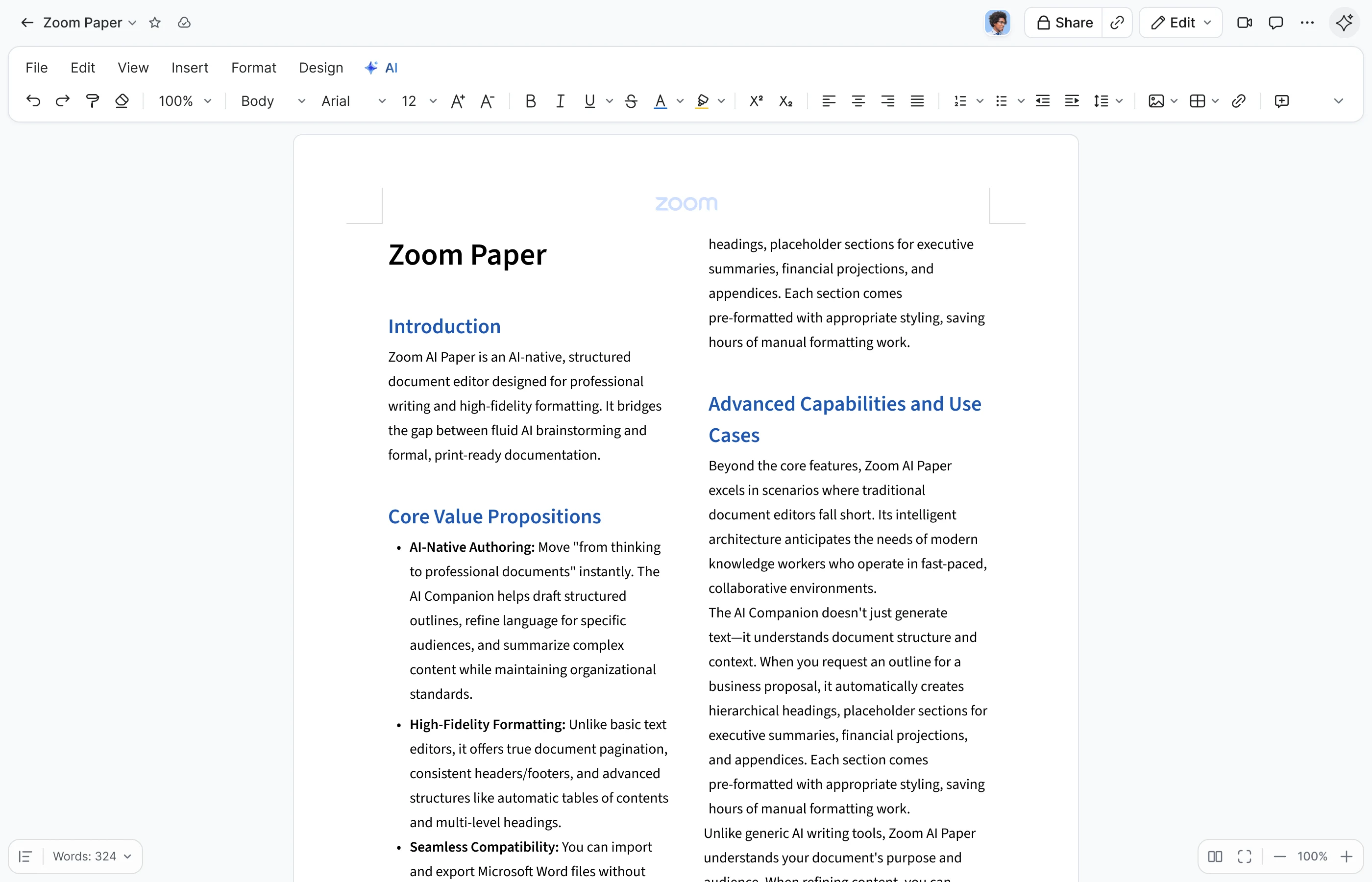
Task: Toggle bold formatting
Action: click(x=530, y=101)
